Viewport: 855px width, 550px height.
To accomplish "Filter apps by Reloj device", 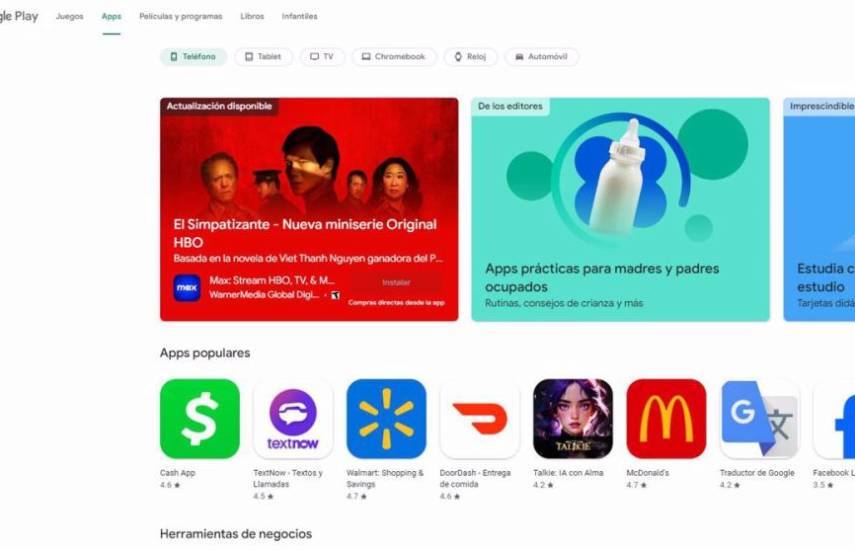I will tap(471, 57).
